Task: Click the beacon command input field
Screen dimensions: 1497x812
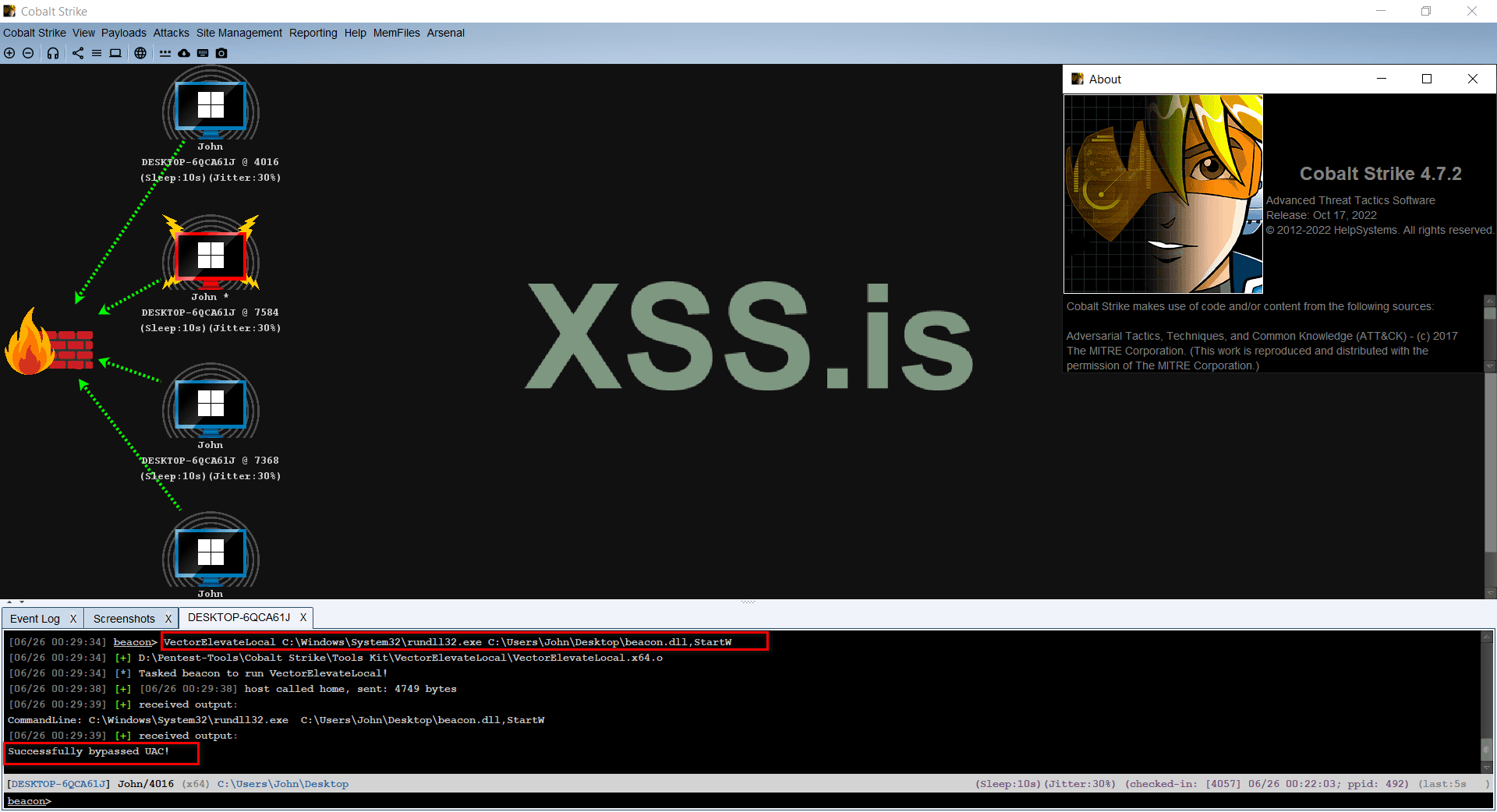Action: click(x=748, y=801)
